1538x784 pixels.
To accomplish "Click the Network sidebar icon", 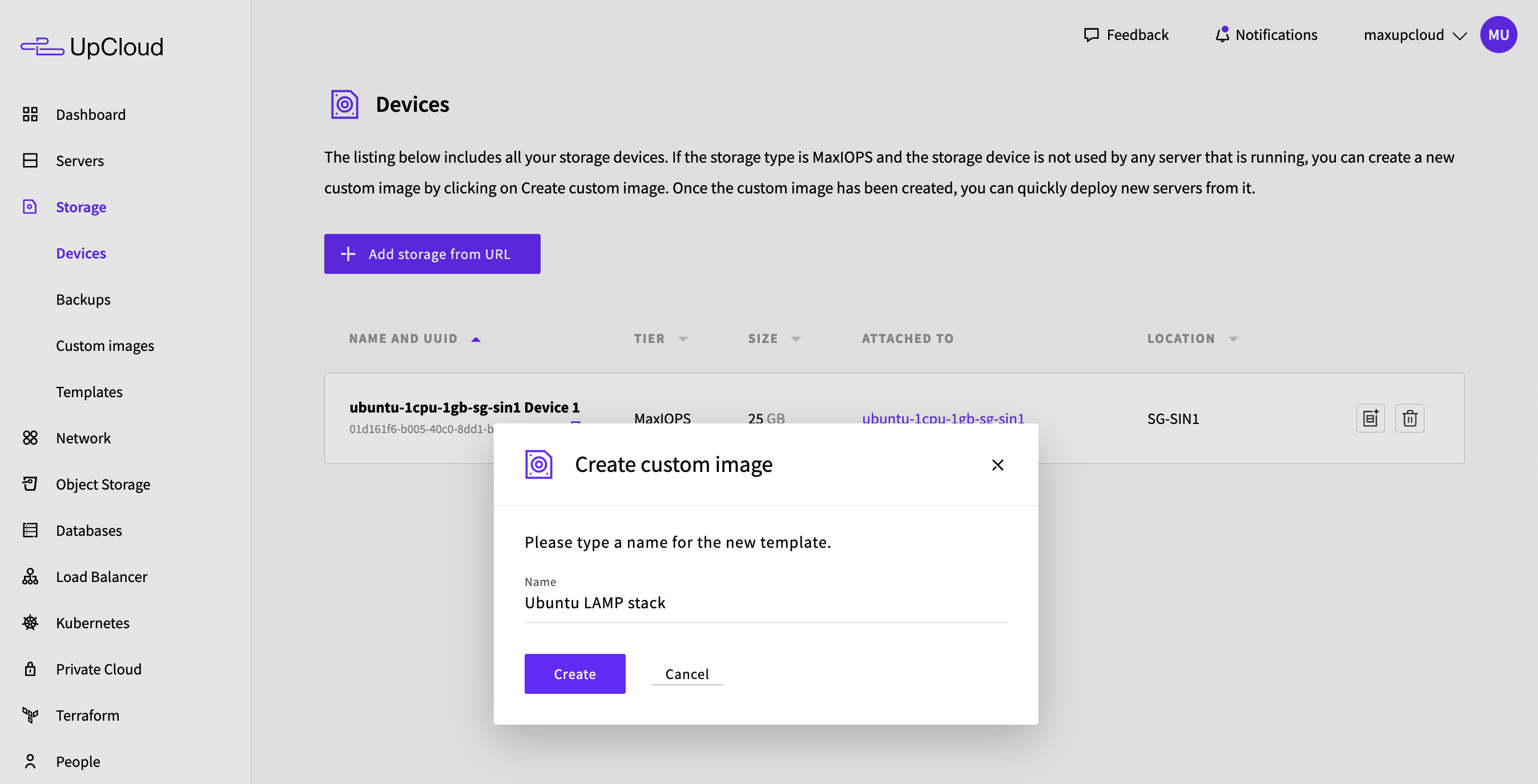I will pyautogui.click(x=30, y=438).
